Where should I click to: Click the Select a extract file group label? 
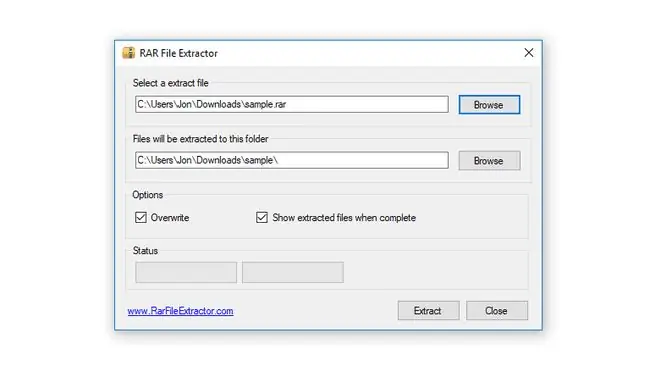pos(170,83)
